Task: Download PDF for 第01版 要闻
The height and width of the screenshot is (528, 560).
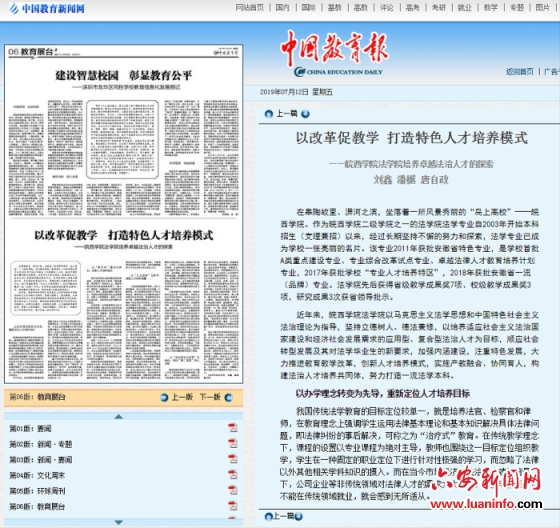Action: (233, 428)
